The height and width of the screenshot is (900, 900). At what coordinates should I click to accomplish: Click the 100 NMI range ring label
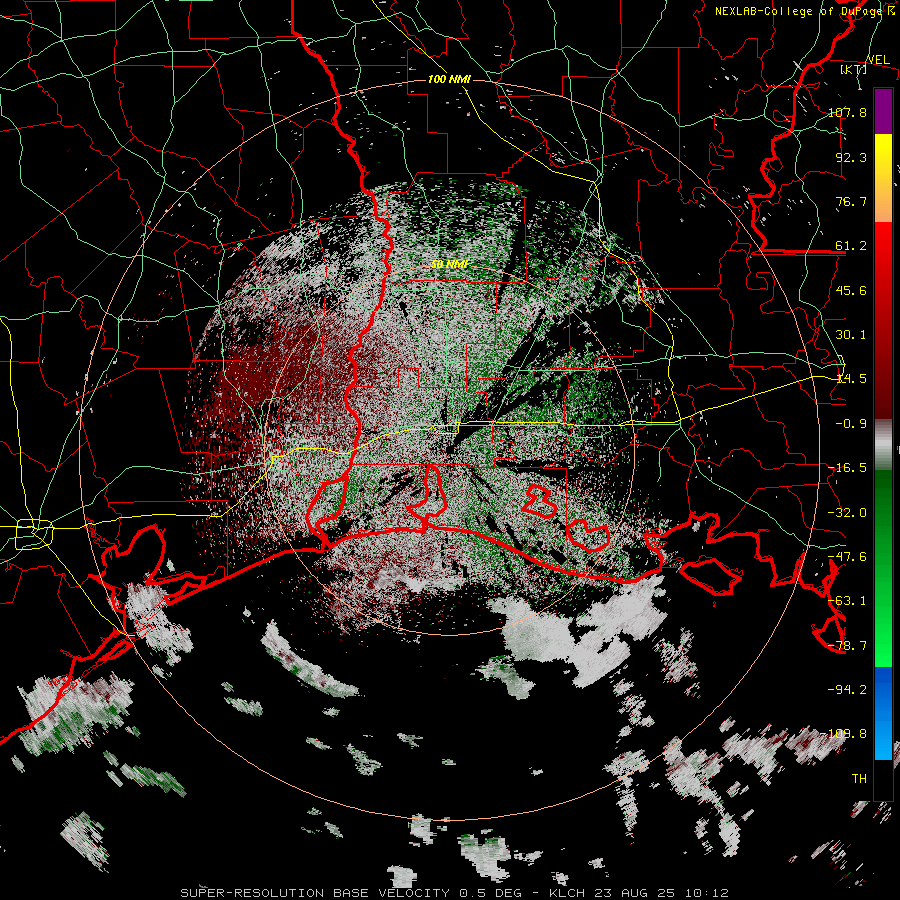click(449, 79)
